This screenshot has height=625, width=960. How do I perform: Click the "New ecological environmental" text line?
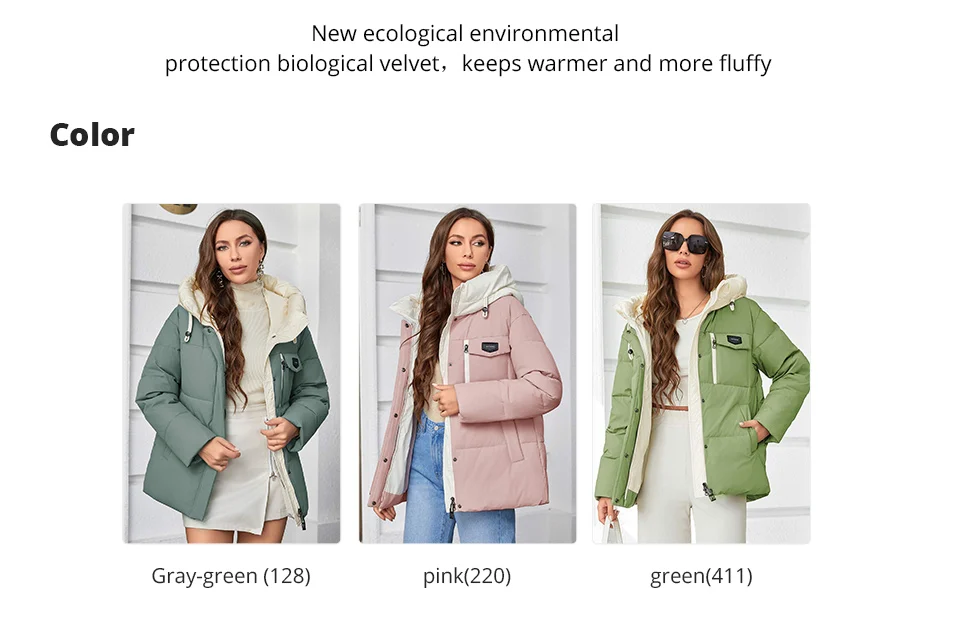coord(465,33)
